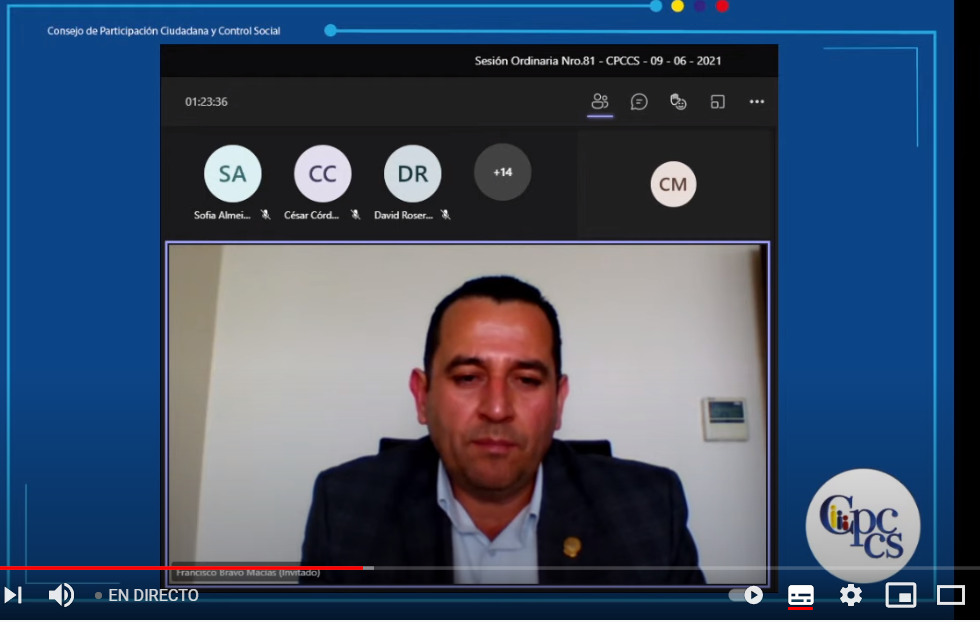Mute the video volume speaker icon

pyautogui.click(x=61, y=595)
